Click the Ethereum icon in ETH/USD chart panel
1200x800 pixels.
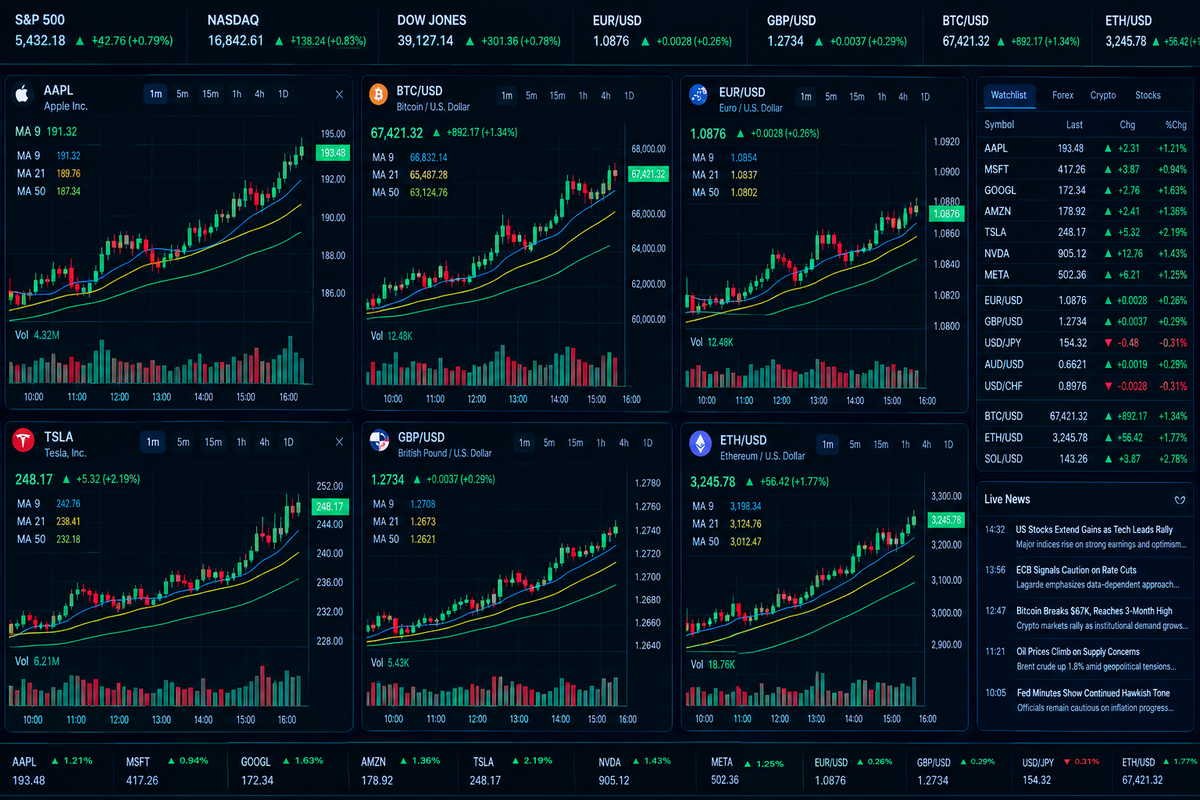tap(699, 442)
